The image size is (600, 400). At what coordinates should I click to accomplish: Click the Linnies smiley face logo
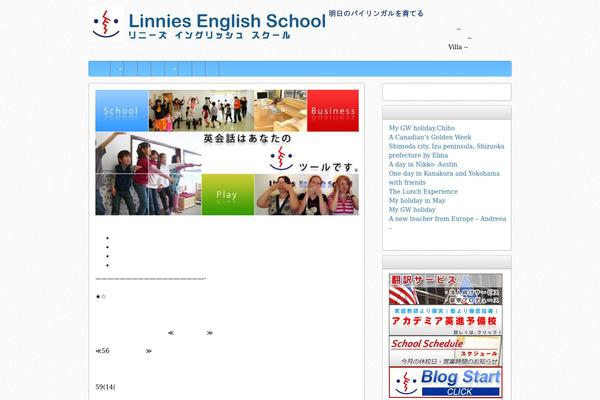coord(106,24)
